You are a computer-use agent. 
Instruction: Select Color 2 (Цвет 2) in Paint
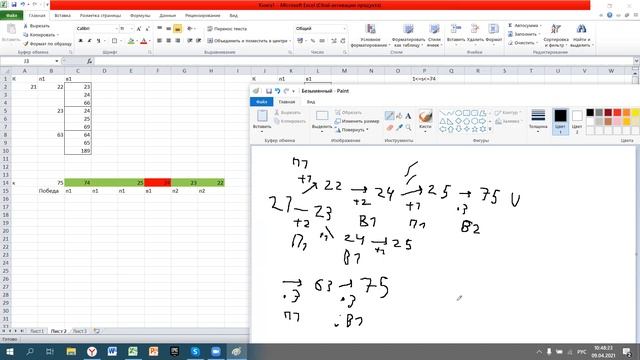[577, 121]
